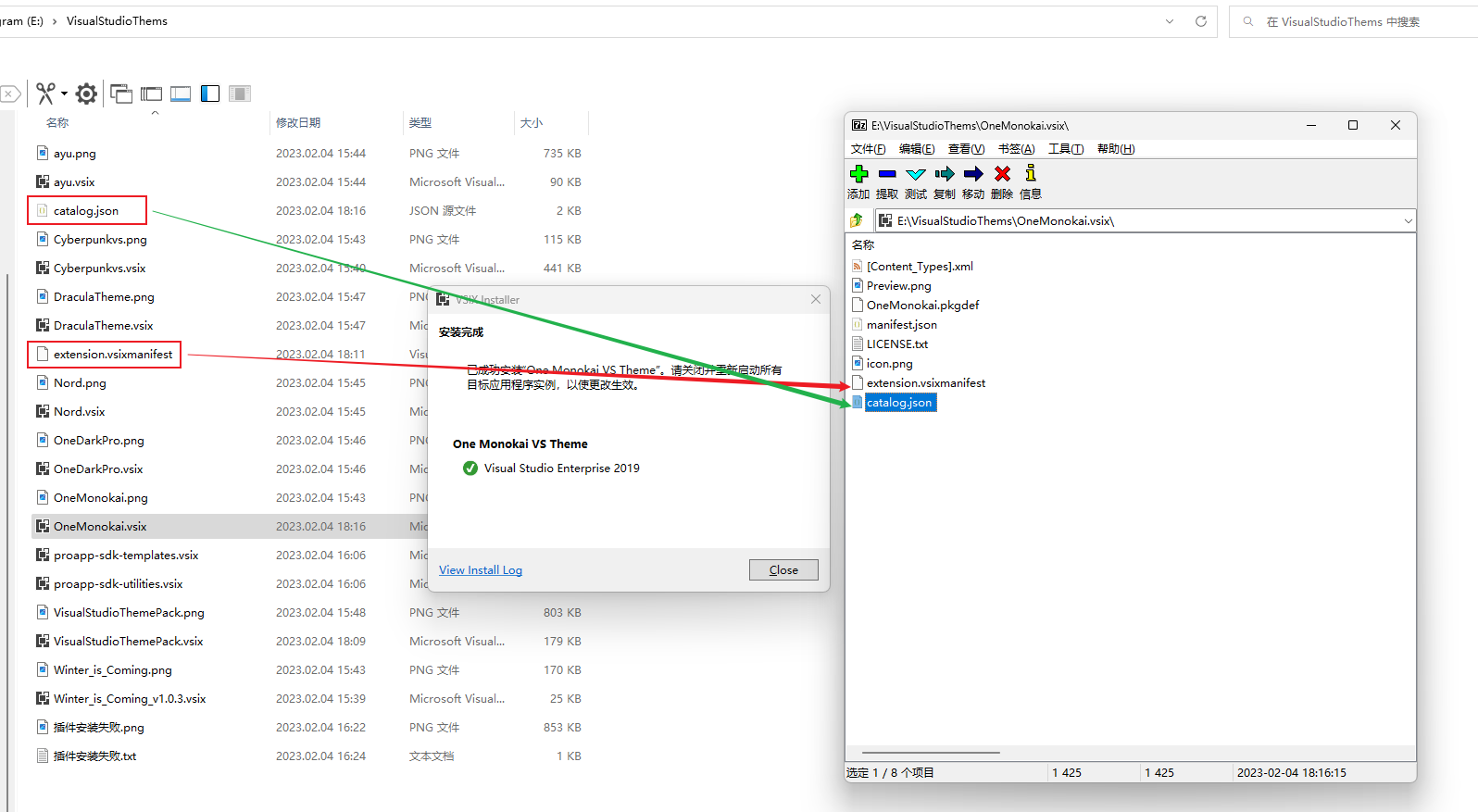Click the 名称 column header in 7-Zip

863,245
